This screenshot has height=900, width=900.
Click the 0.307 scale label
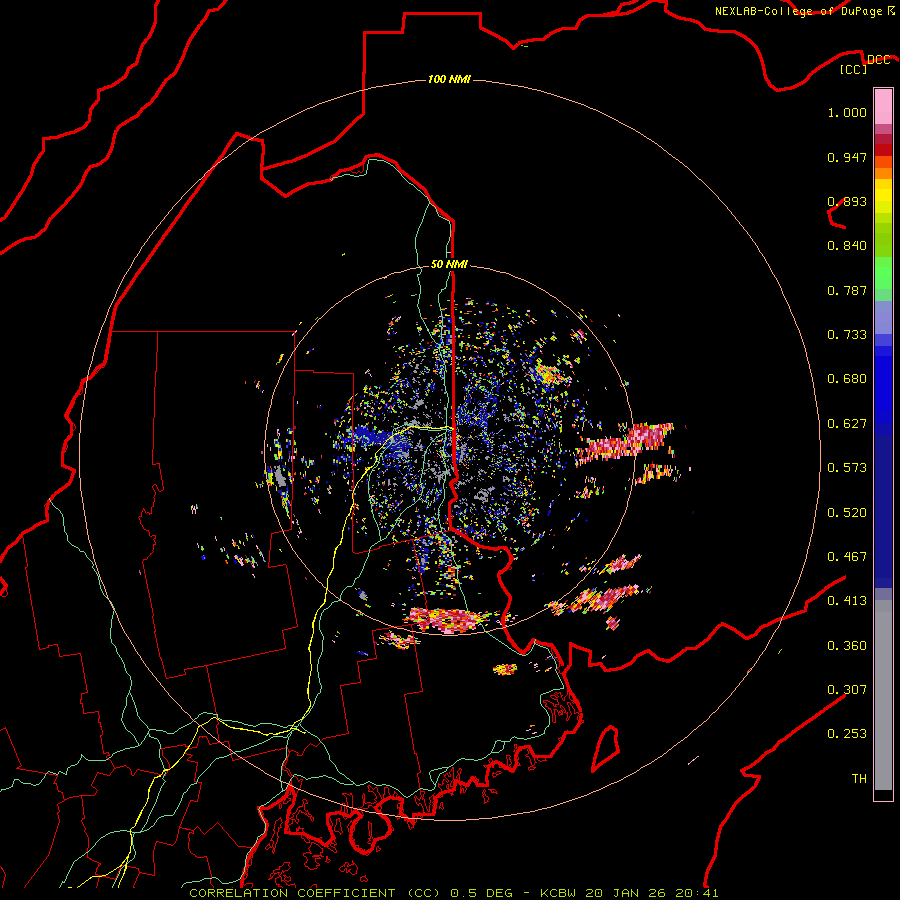847,690
